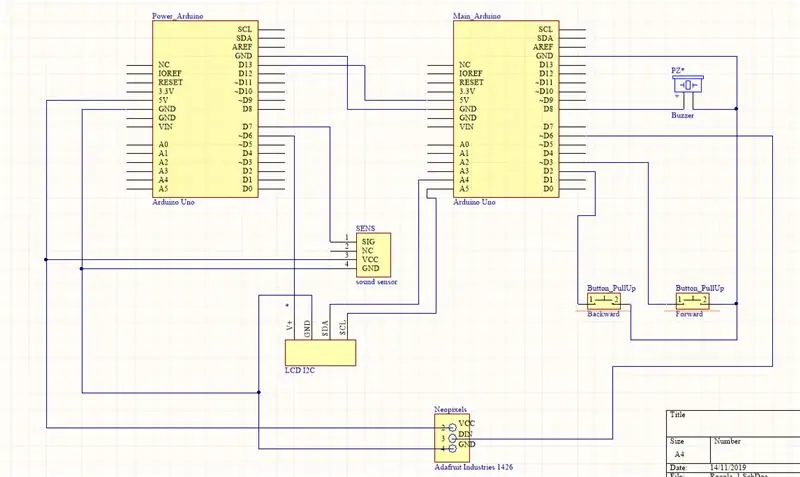Click D7 pin label on Power_Arduino
800x477 pixels.
coord(247,127)
